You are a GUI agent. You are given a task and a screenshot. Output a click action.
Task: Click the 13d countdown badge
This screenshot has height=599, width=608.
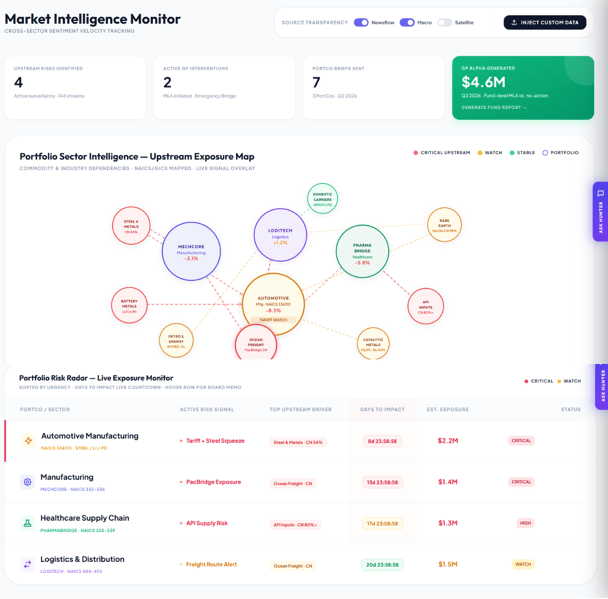pos(382,482)
